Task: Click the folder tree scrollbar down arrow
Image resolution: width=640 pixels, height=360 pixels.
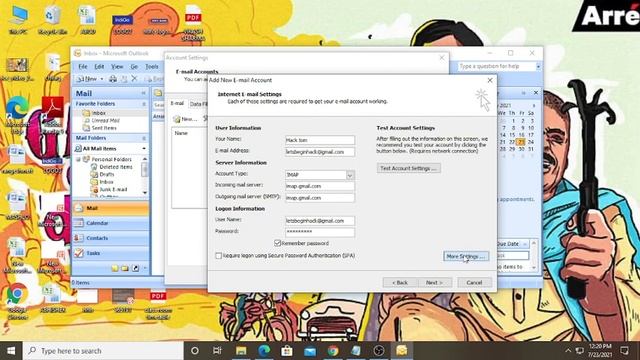Action: click(145, 192)
